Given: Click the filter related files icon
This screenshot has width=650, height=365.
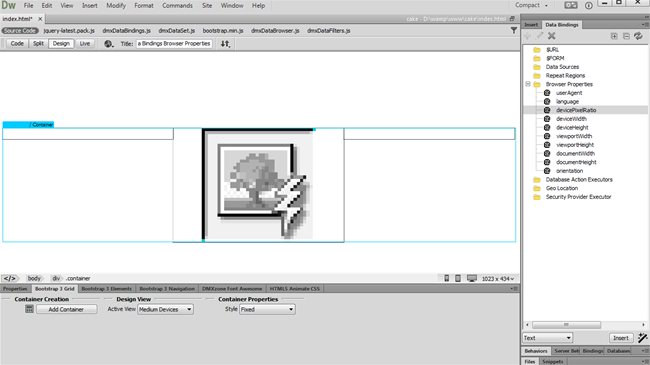Looking at the screenshot, I should click(x=514, y=30).
